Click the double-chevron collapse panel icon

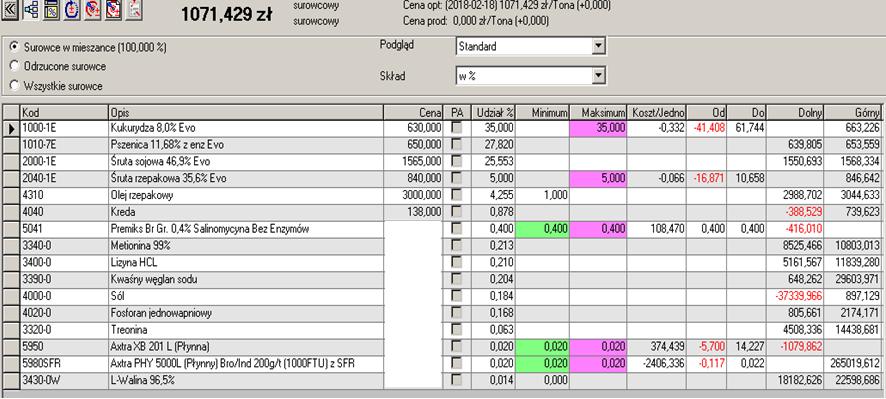[x=10, y=9]
